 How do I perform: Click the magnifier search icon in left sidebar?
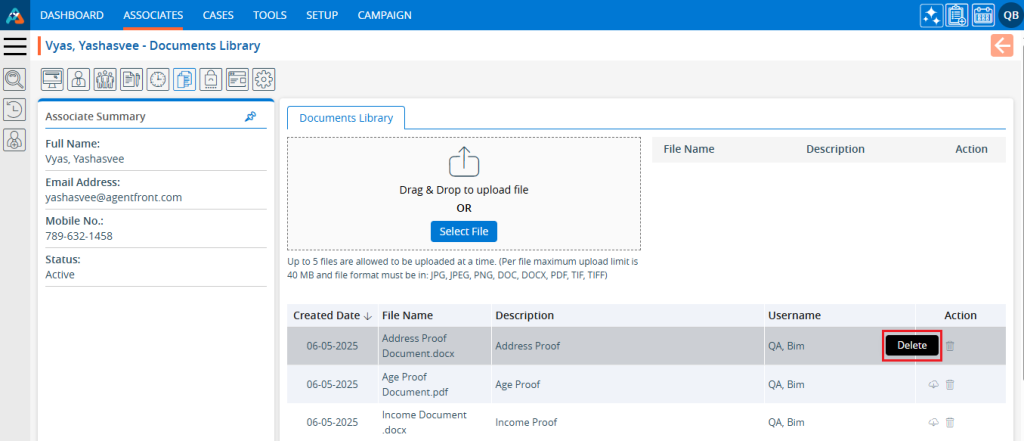(x=15, y=80)
